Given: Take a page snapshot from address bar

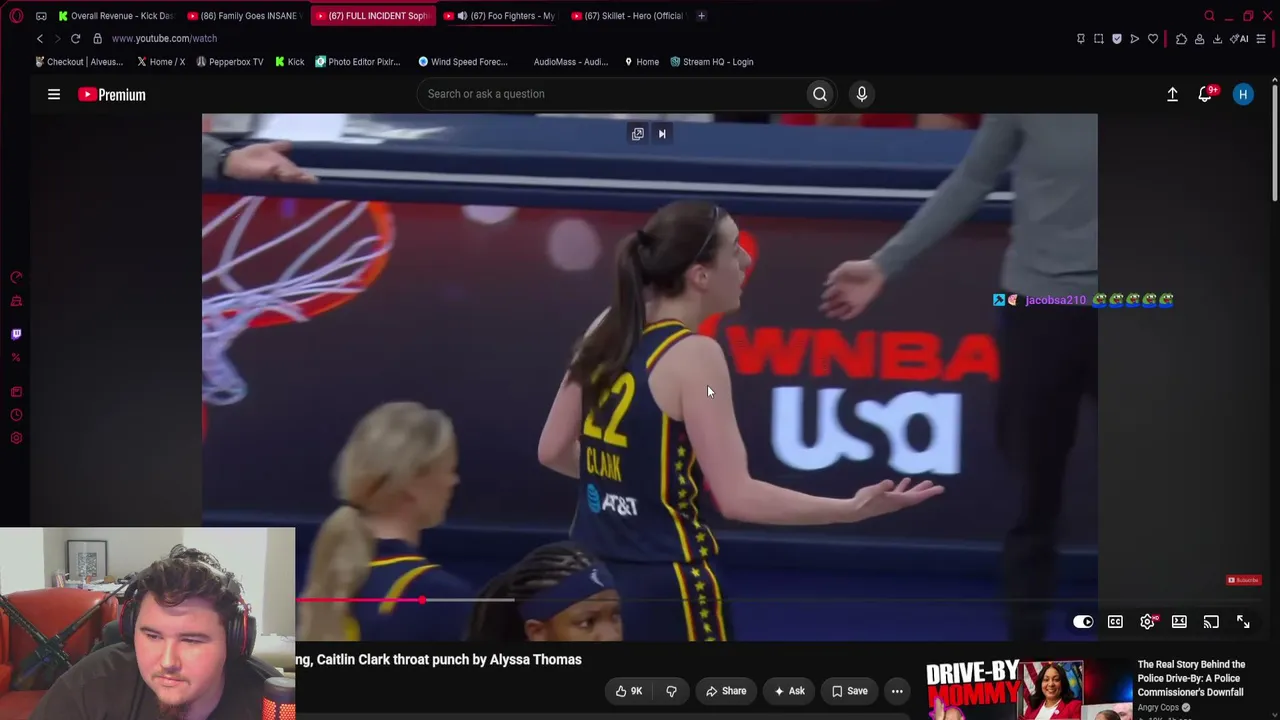Looking at the screenshot, I should 1098,39.
